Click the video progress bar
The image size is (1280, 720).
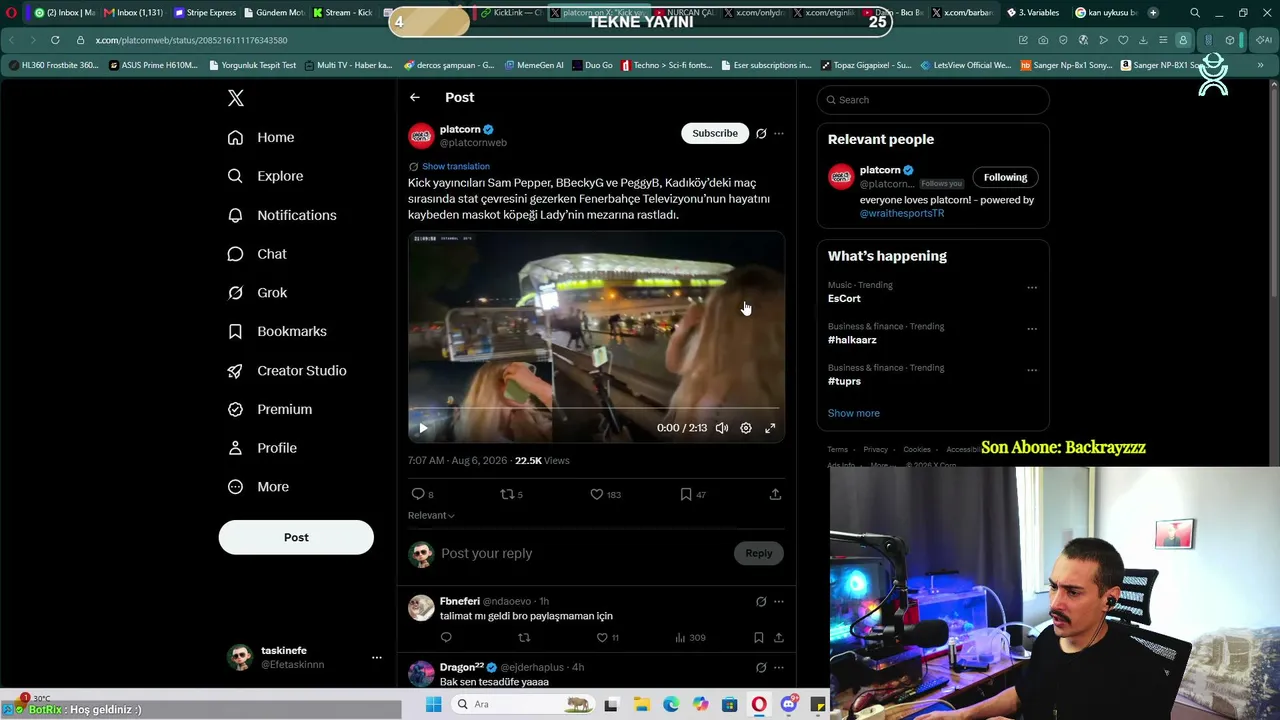pyautogui.click(x=596, y=409)
